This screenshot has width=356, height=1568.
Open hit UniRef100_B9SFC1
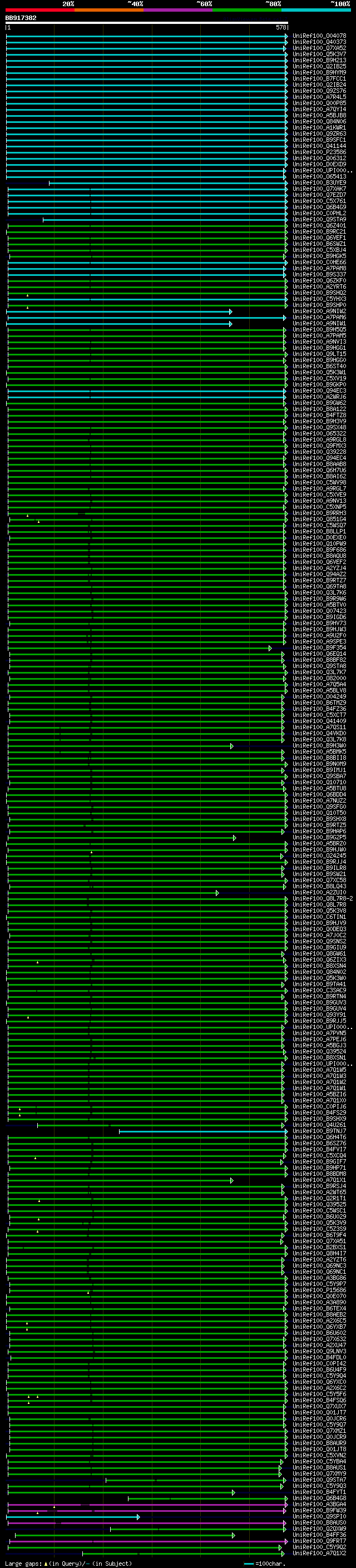(x=319, y=140)
